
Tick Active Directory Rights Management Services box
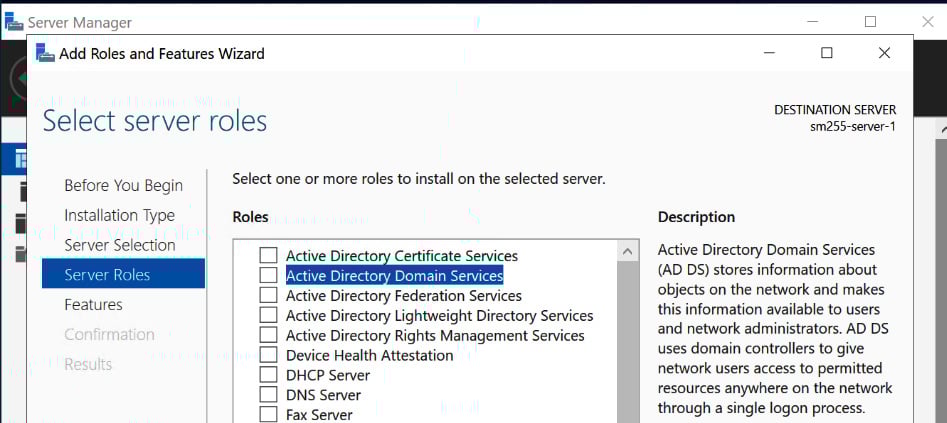click(268, 335)
